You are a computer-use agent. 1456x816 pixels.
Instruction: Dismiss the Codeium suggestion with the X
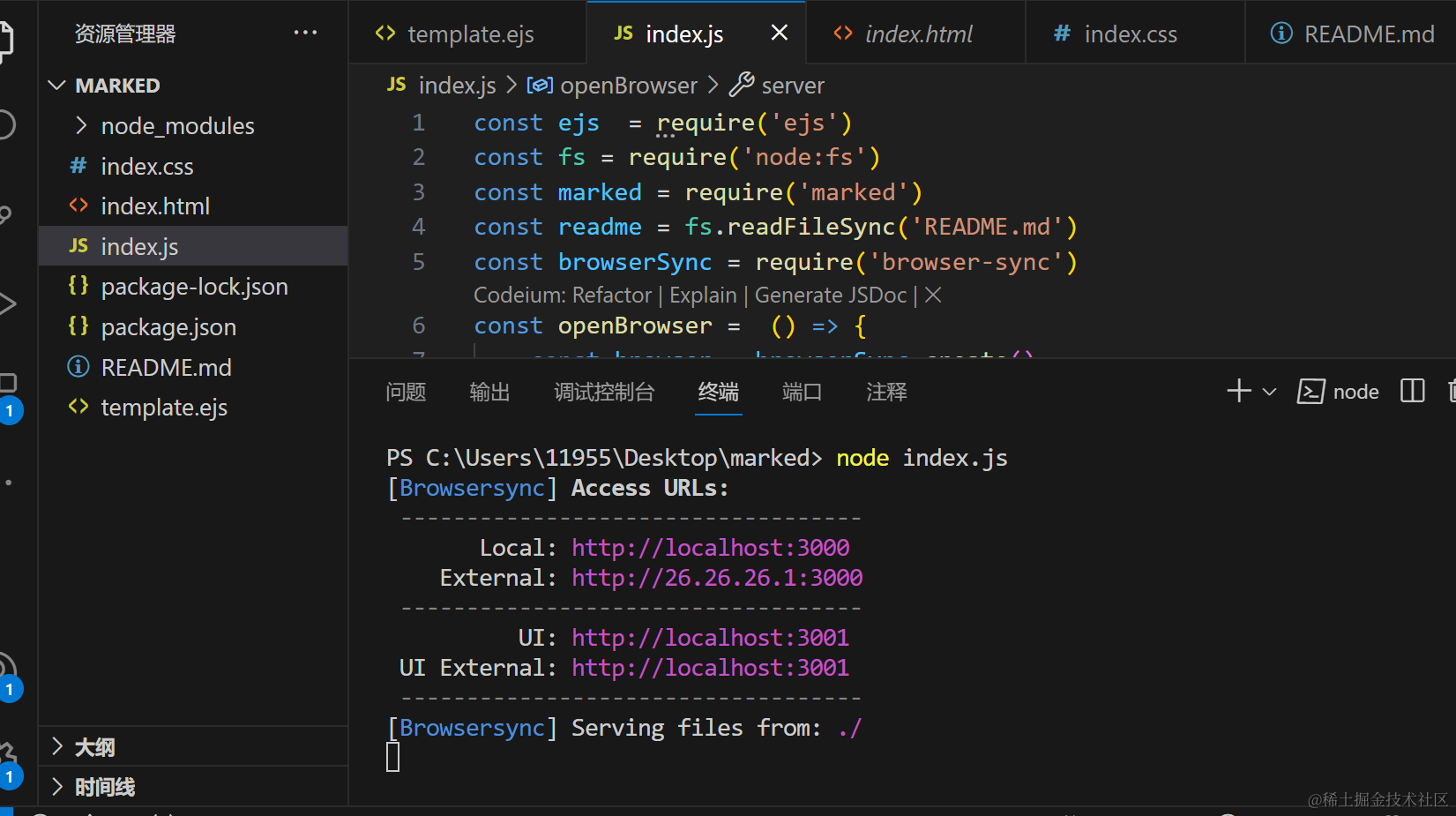tap(932, 295)
